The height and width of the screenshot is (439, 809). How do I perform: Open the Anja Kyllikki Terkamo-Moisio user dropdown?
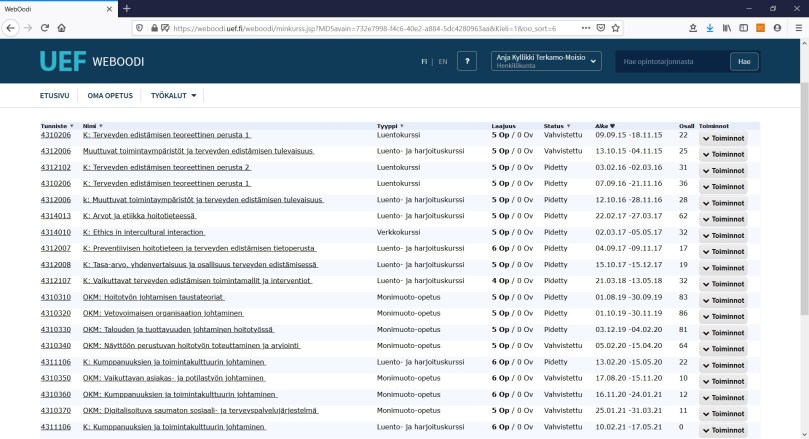tap(548, 62)
